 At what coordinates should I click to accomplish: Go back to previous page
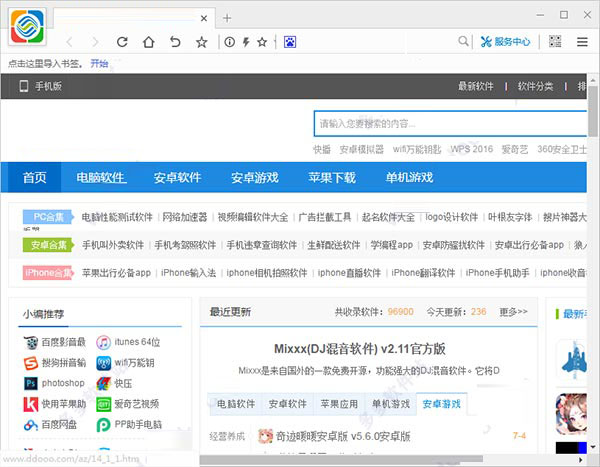pos(69,42)
